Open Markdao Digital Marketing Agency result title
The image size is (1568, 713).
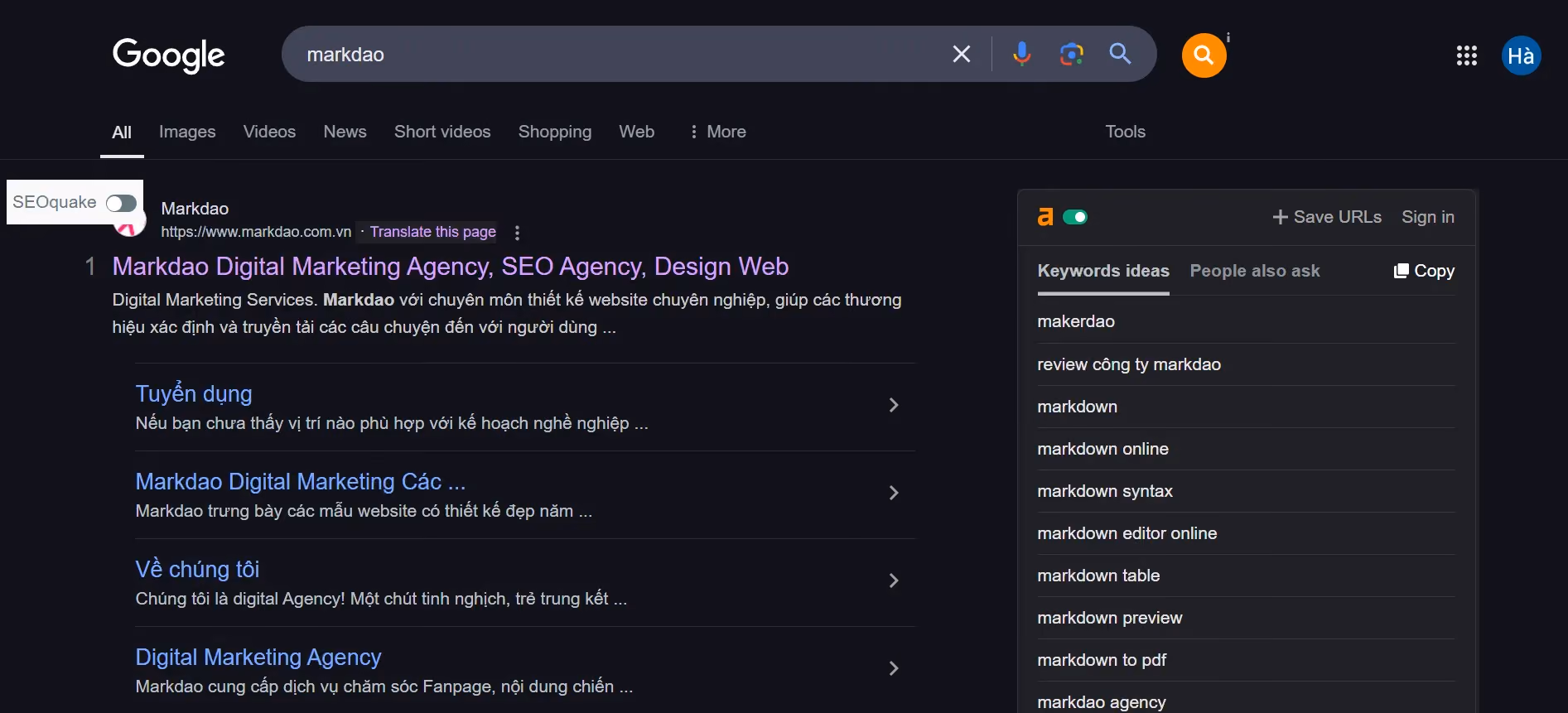[451, 267]
